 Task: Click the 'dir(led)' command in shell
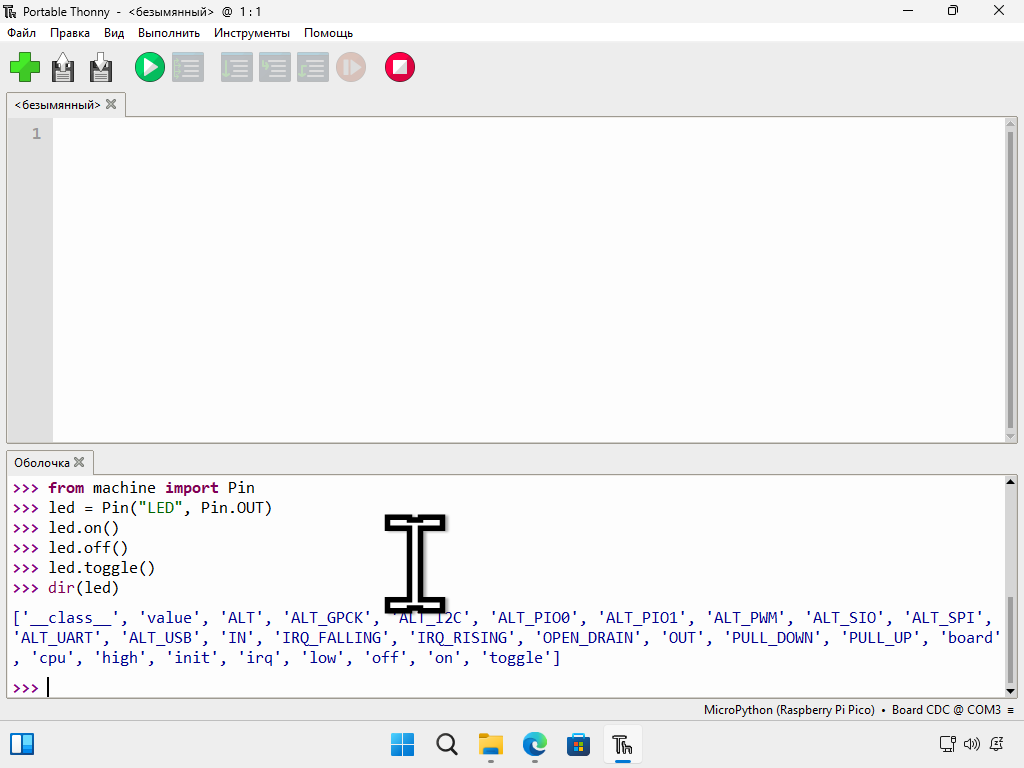(x=83, y=588)
